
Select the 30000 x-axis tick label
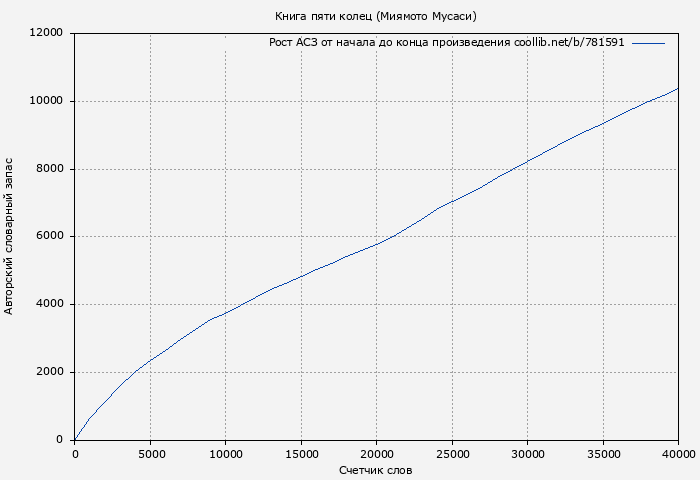[527, 453]
